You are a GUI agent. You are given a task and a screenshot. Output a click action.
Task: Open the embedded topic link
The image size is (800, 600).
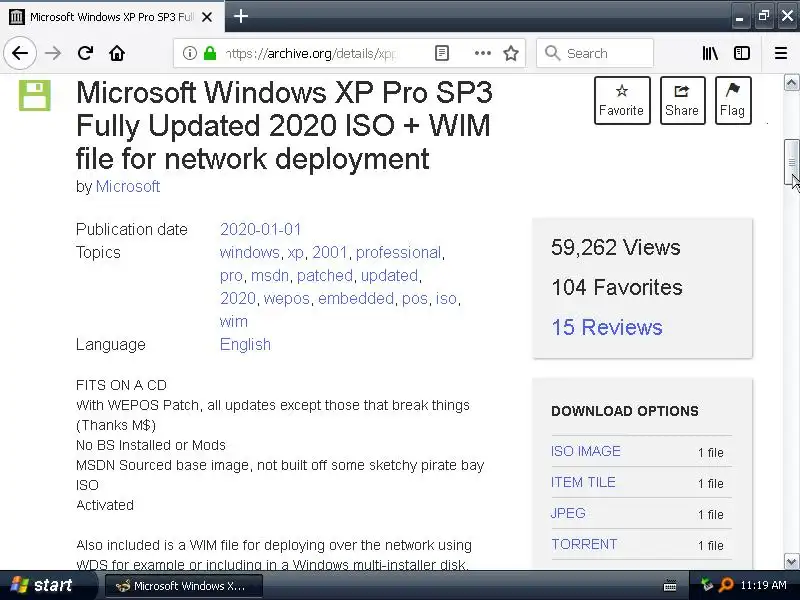click(356, 298)
